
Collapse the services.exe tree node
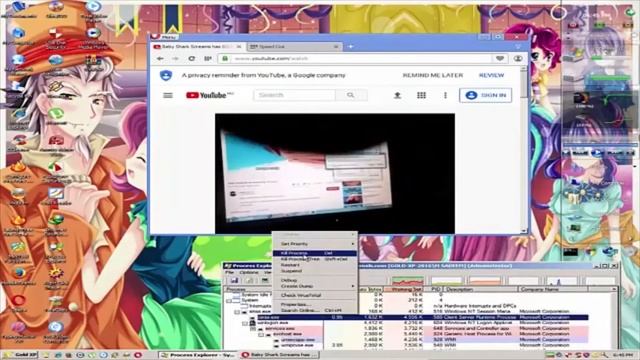253,329
